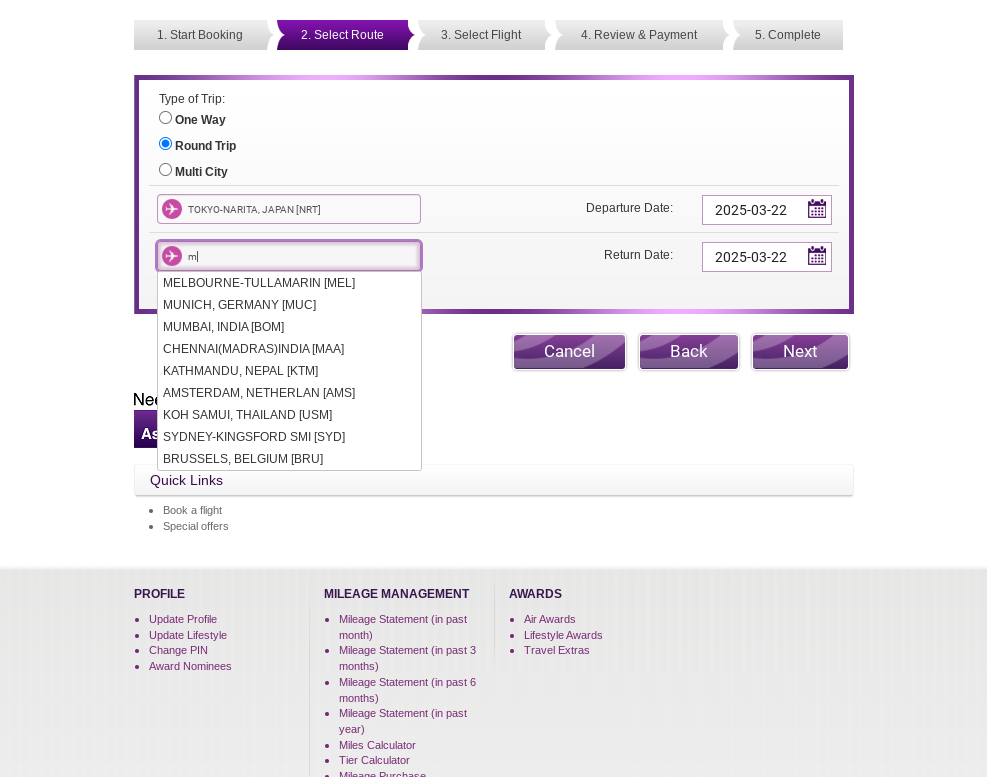Click the Cancel button

click(569, 351)
